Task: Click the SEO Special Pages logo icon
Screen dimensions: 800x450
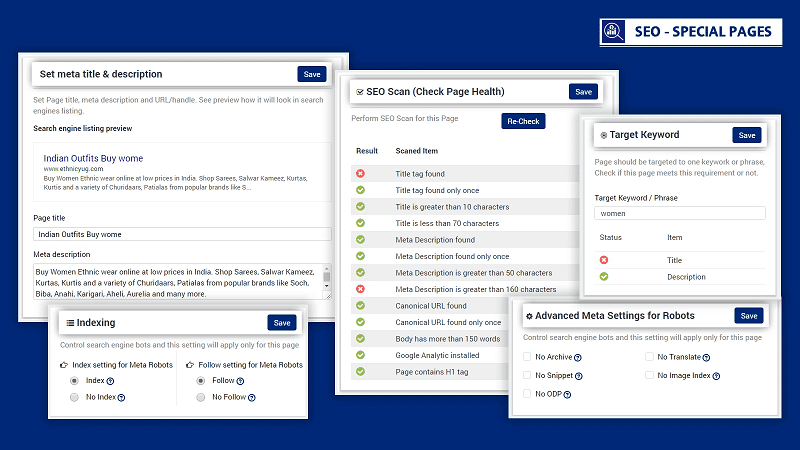Action: coord(610,31)
